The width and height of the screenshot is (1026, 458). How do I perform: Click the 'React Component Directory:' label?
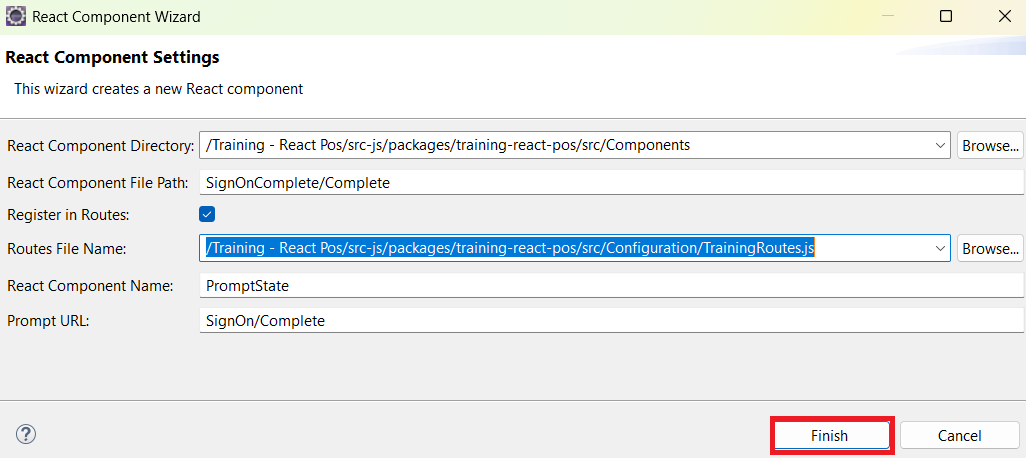point(101,145)
